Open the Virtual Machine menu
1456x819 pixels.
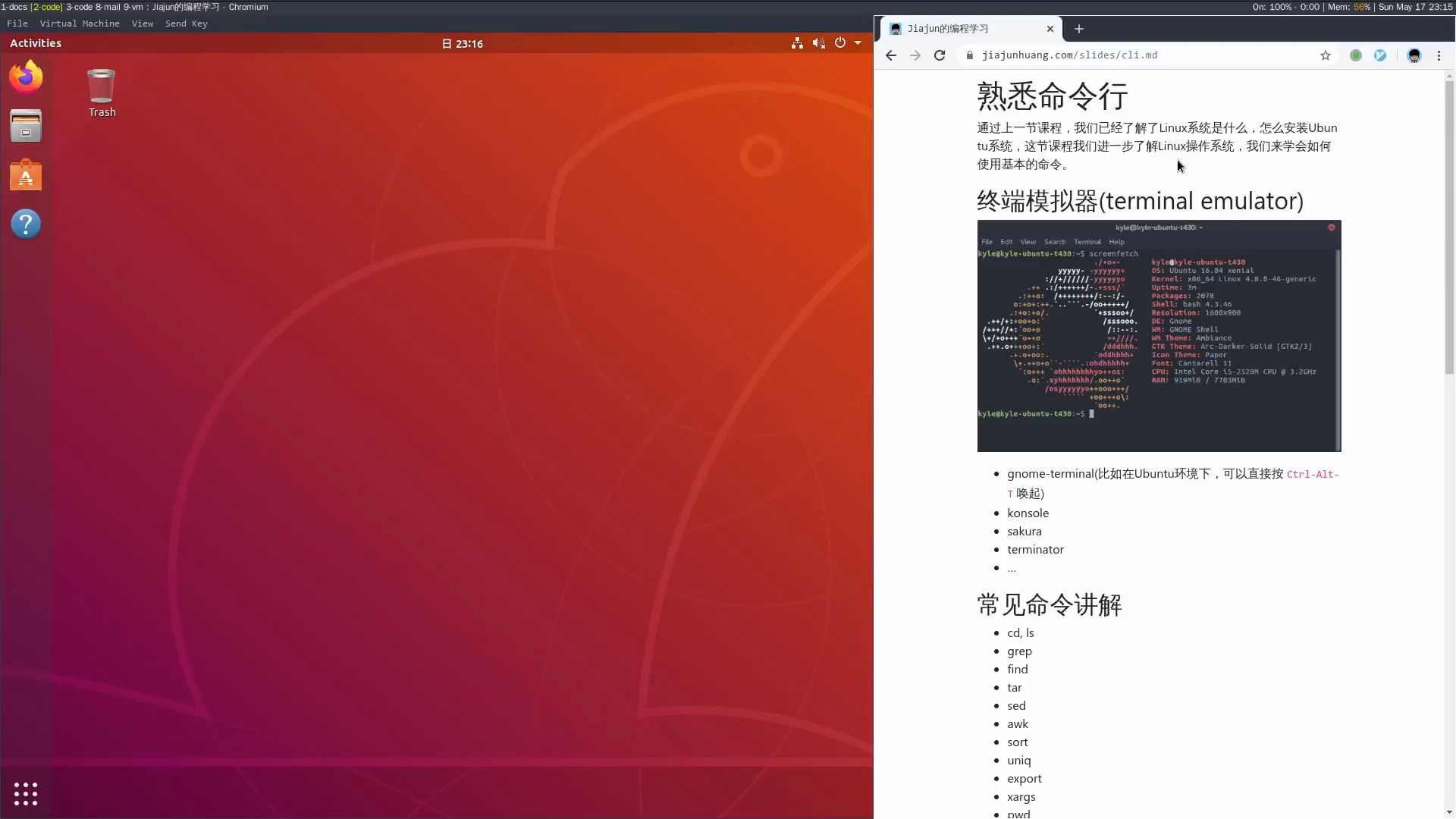[x=80, y=24]
